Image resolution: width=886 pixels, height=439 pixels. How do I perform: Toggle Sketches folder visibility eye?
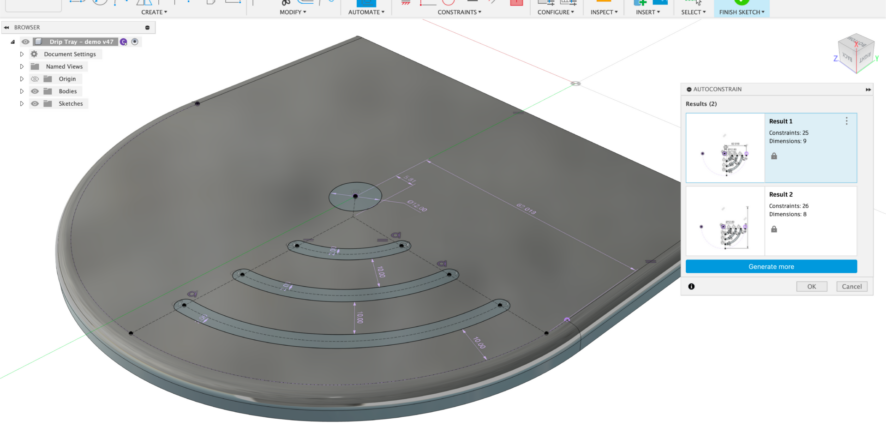pyautogui.click(x=34, y=104)
